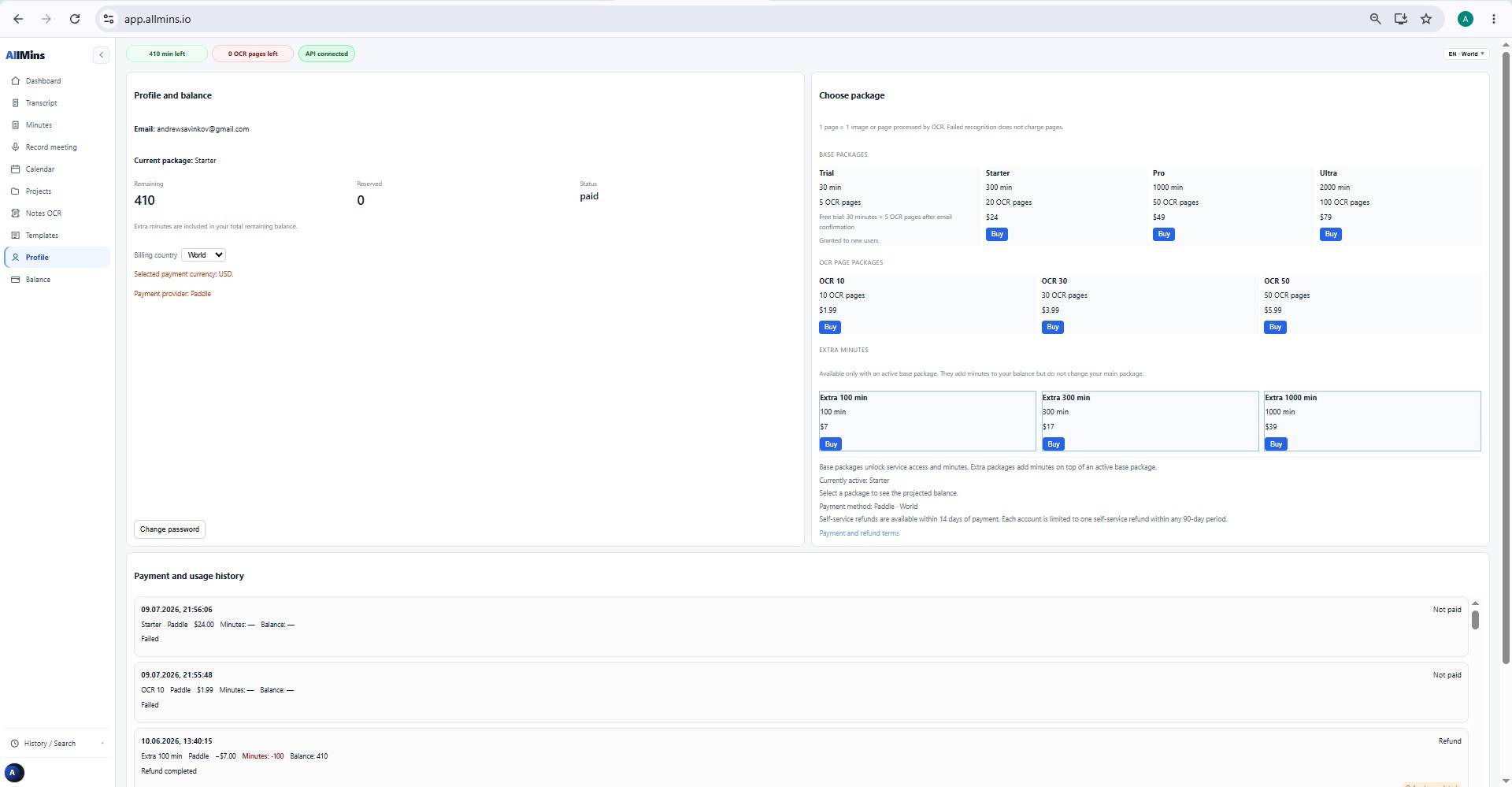Screen dimensions: 1512x787
Task: Click the user avatar at sidebar bottom
Action: coord(14,773)
